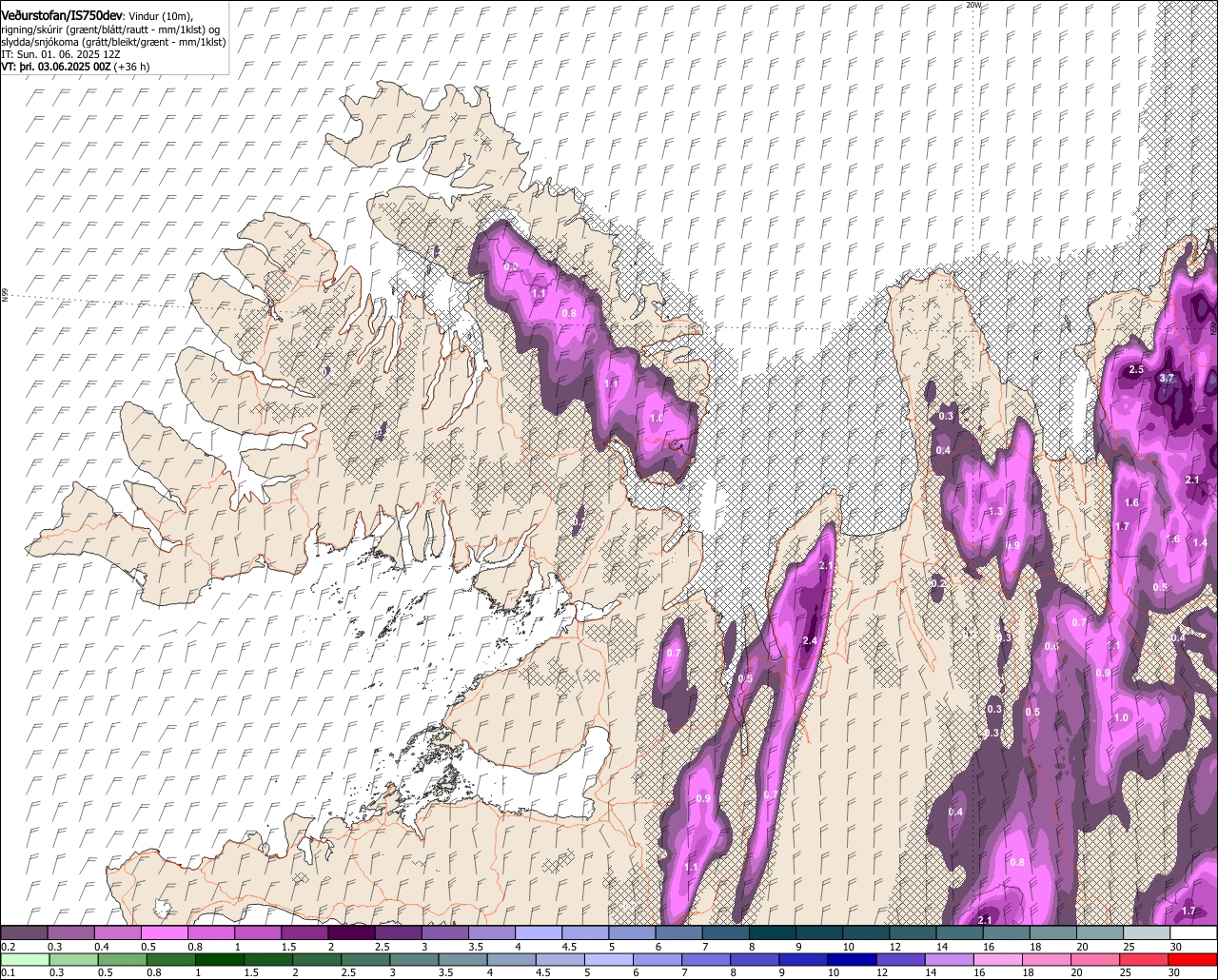
Task: Click the 20 label in the lower legend row
Action: click(1076, 971)
